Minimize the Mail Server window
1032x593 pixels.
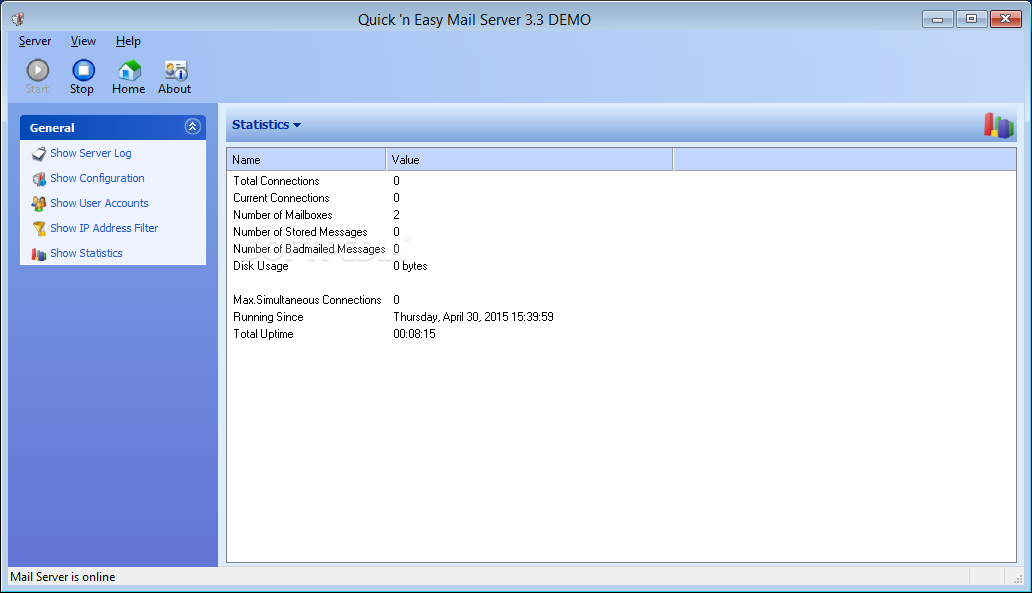click(x=937, y=19)
